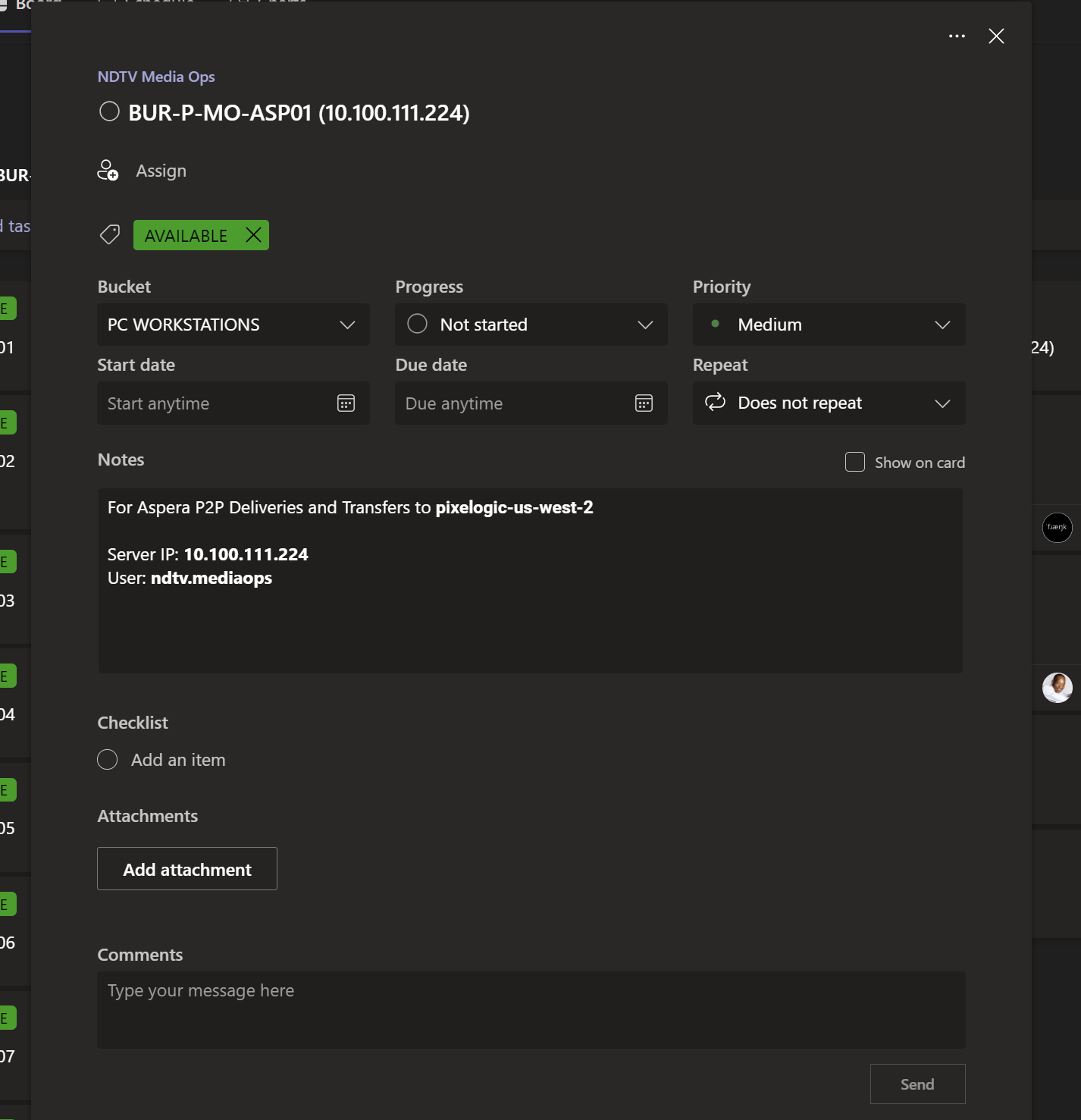
Task: Open the Due date calendar picker
Action: pos(644,403)
